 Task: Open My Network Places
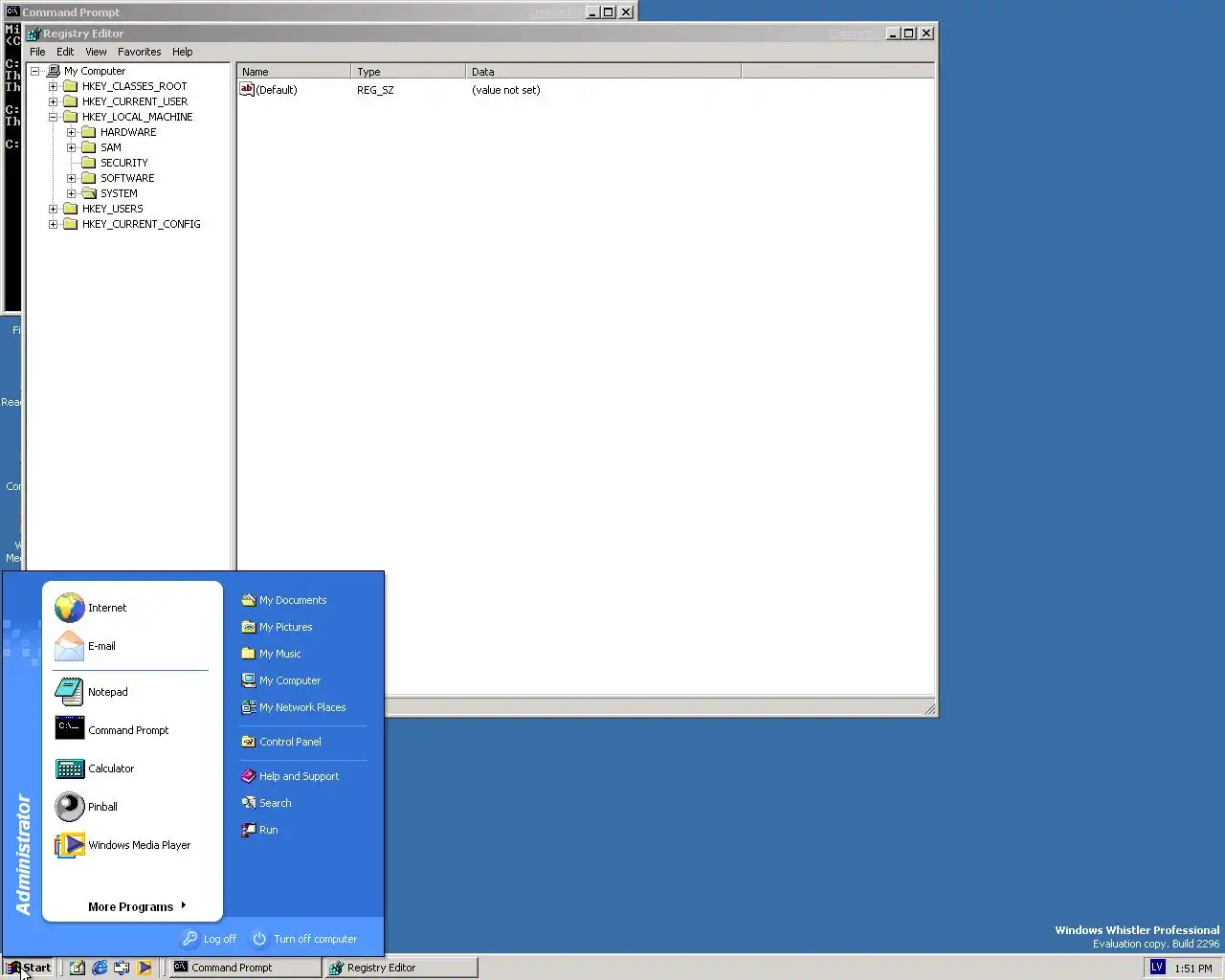point(294,707)
